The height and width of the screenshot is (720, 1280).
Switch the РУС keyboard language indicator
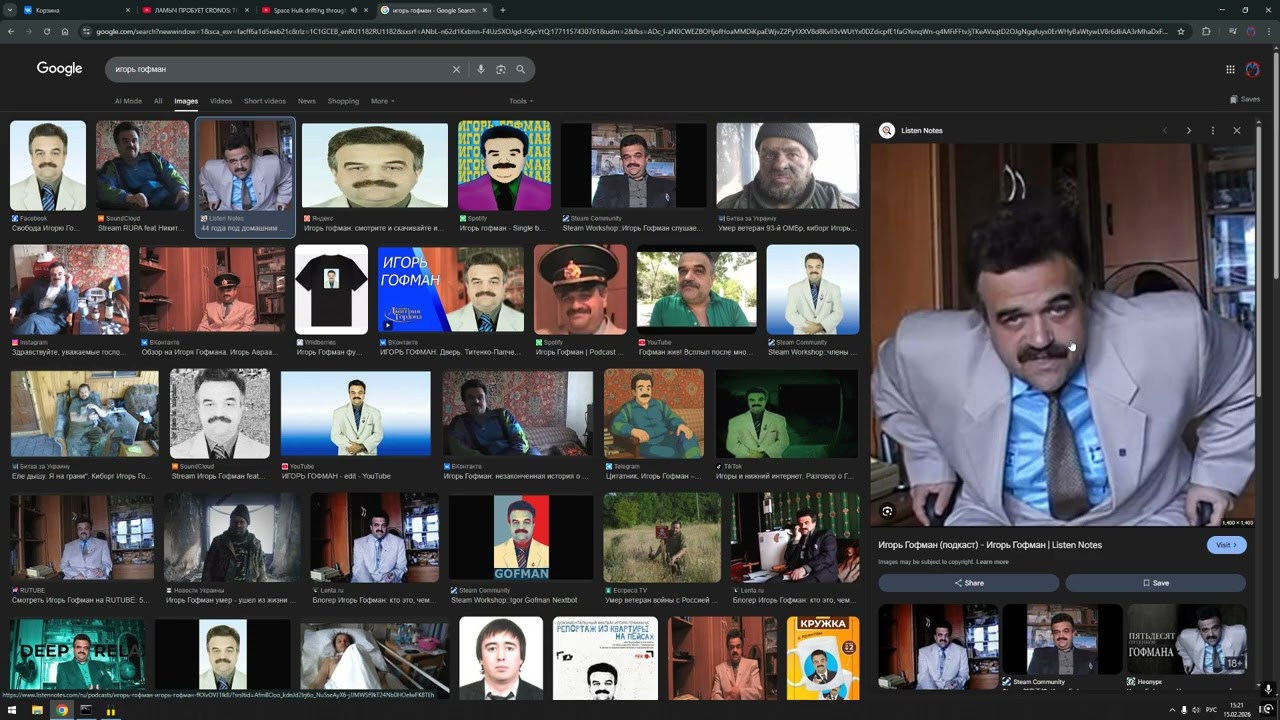tap(1211, 710)
